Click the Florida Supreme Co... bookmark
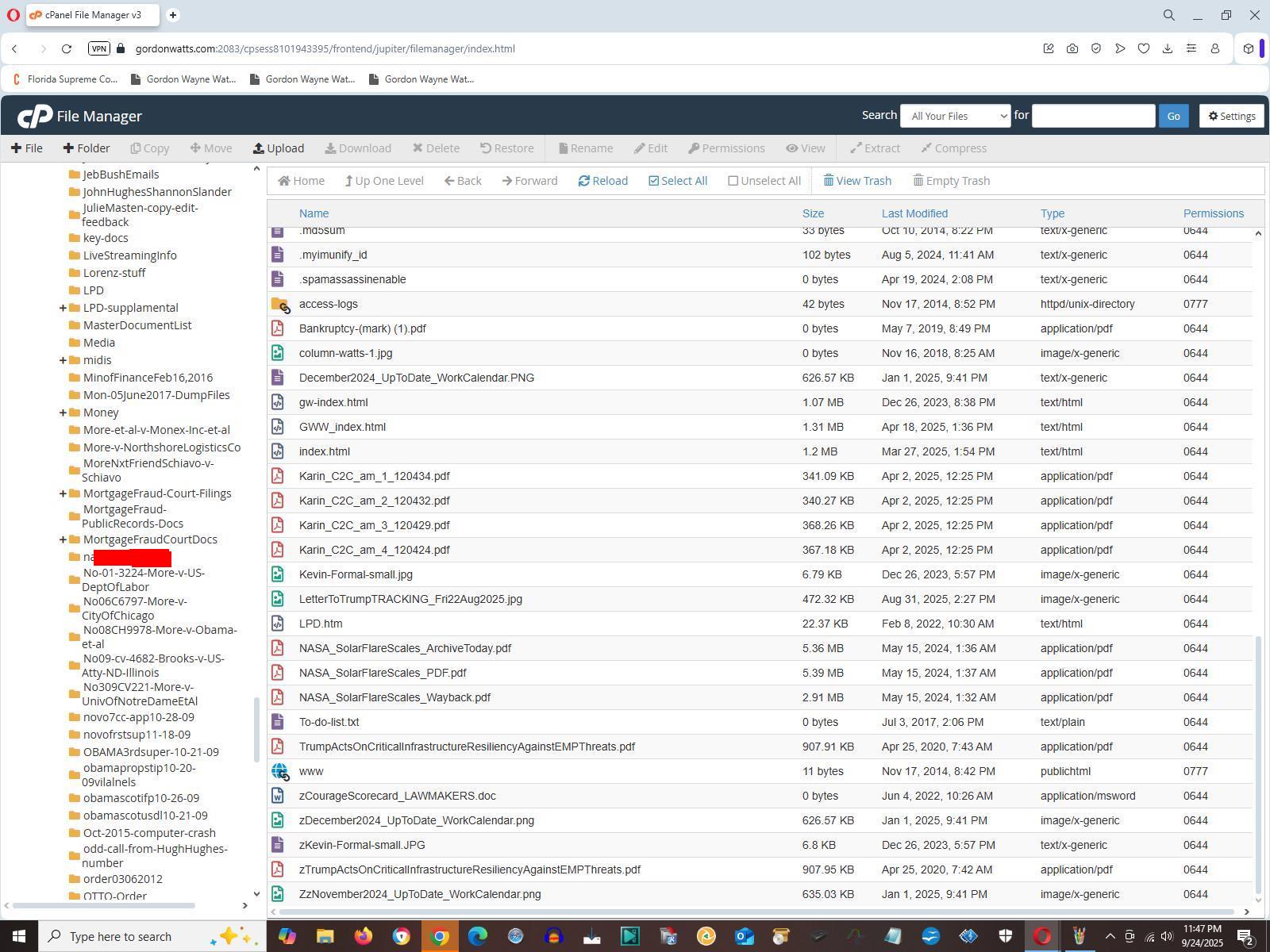 tap(65, 79)
